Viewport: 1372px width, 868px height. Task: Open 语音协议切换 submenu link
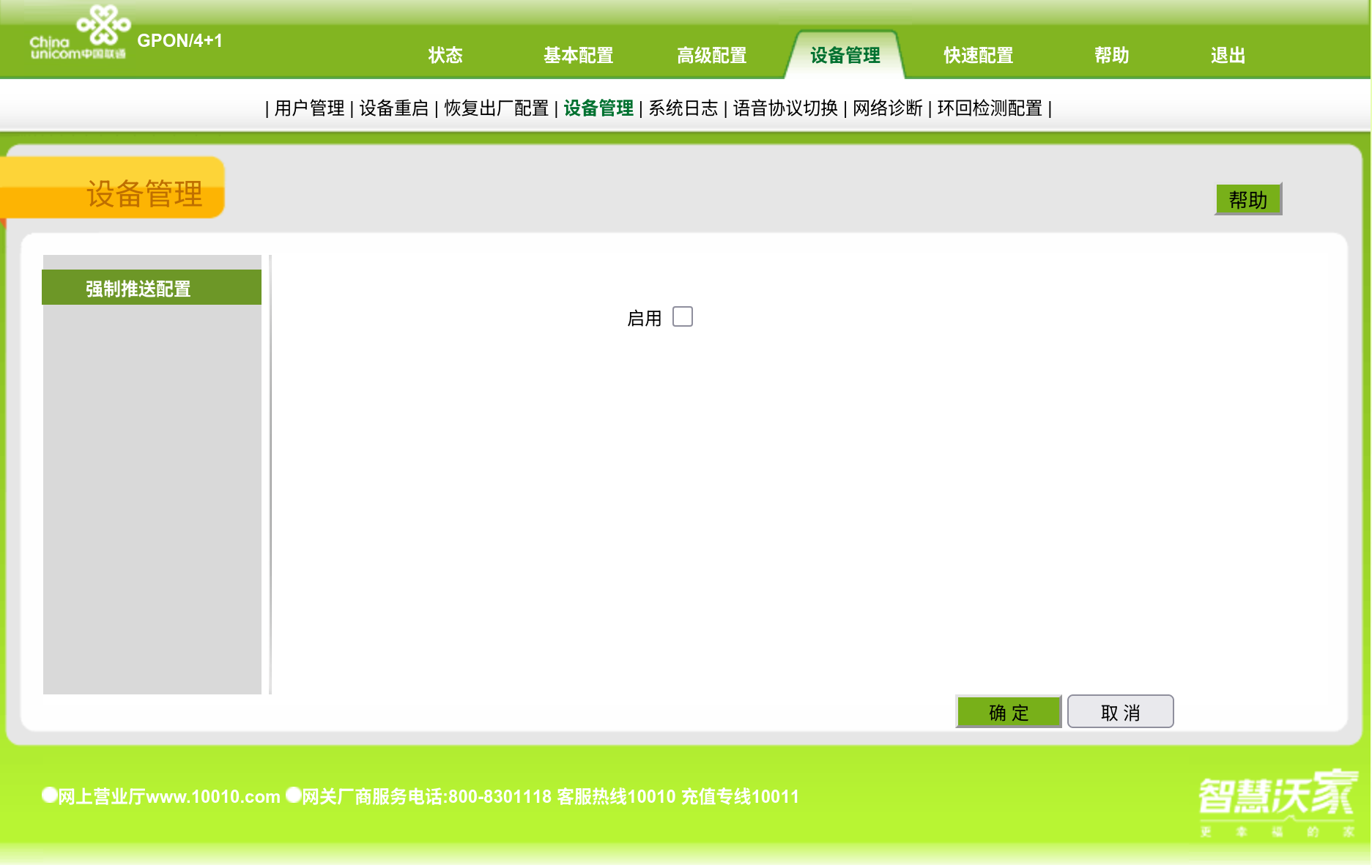(785, 108)
